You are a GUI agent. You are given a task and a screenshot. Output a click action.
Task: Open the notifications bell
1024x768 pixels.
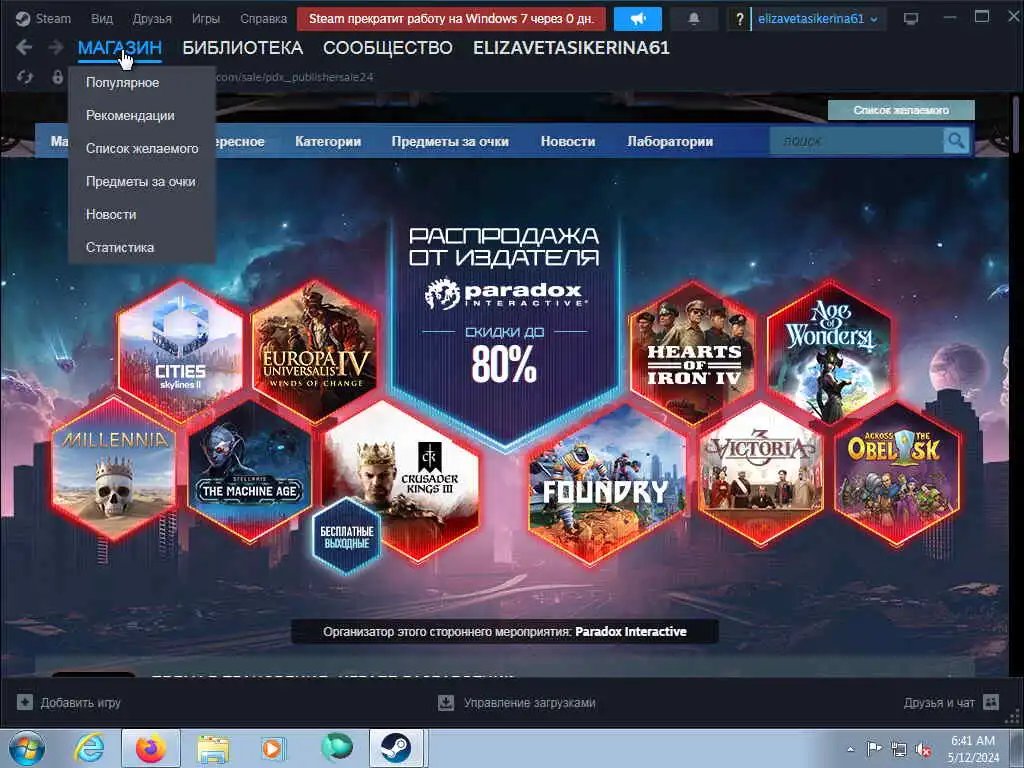pos(694,19)
